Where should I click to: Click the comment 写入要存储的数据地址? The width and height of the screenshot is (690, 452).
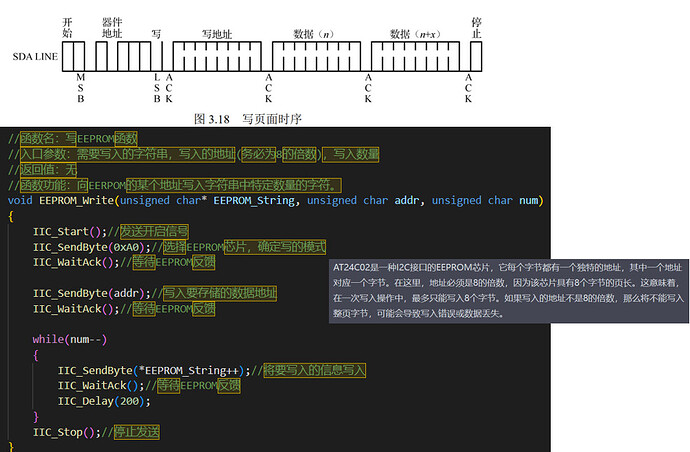pyautogui.click(x=220, y=293)
